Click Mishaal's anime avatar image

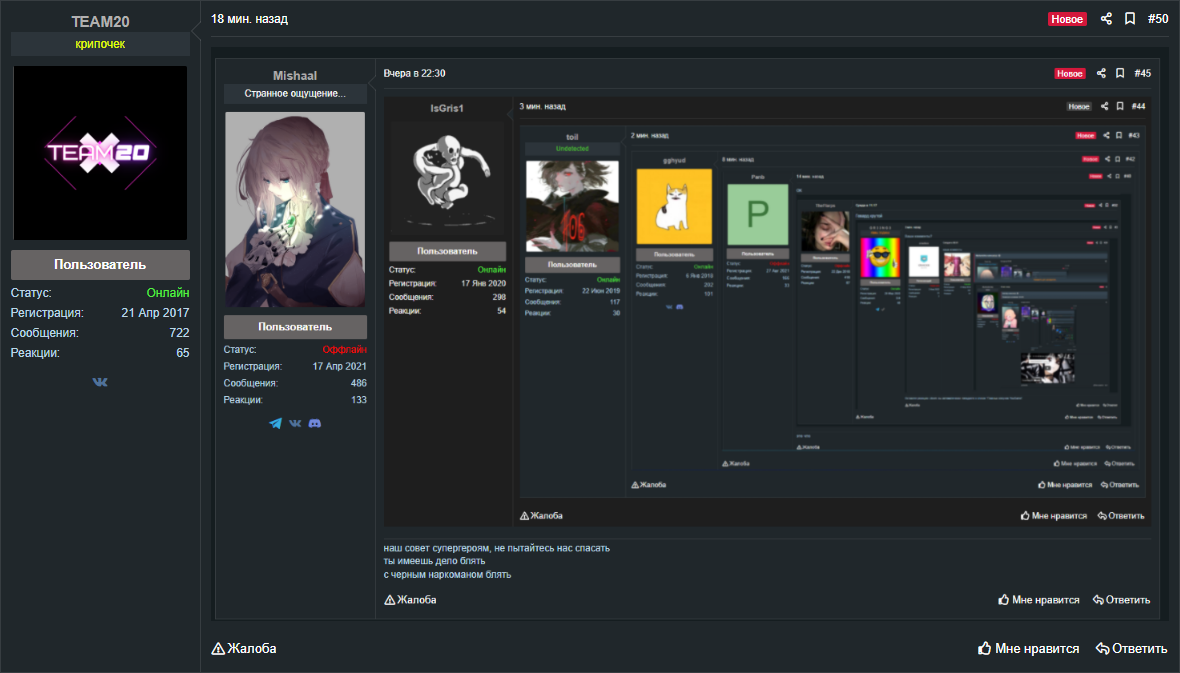point(295,210)
